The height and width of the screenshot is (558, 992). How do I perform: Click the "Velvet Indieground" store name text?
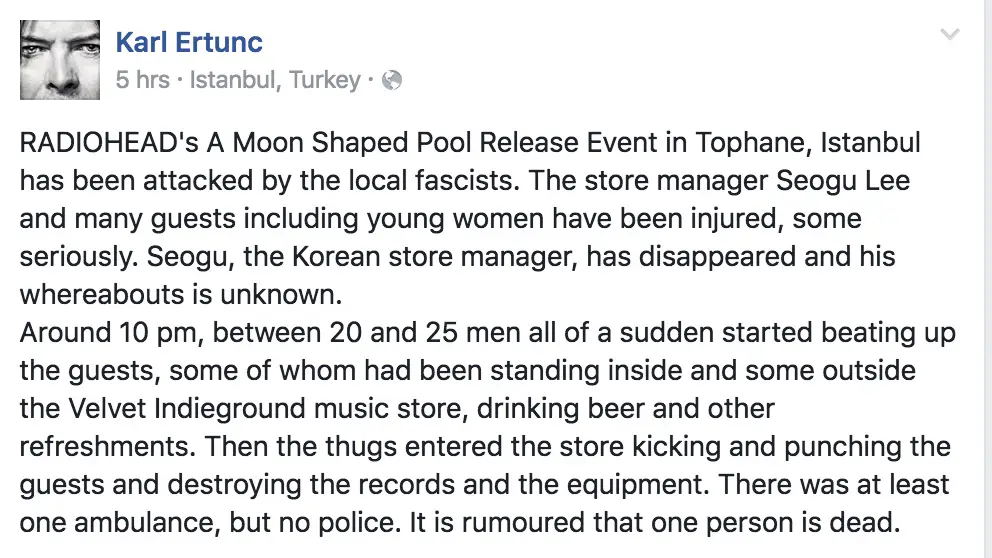click(x=187, y=409)
